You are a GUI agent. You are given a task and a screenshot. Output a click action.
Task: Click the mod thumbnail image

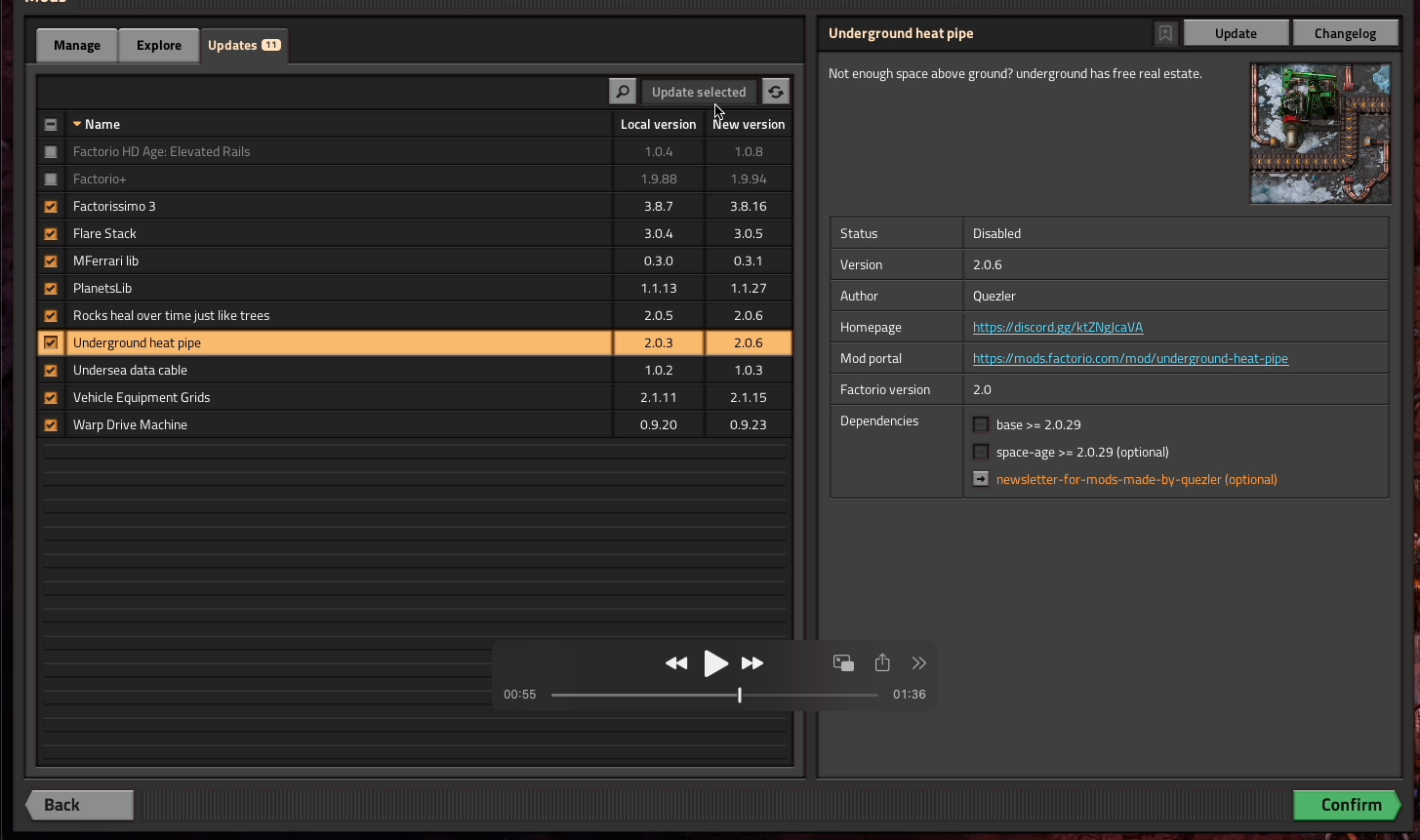(1320, 134)
